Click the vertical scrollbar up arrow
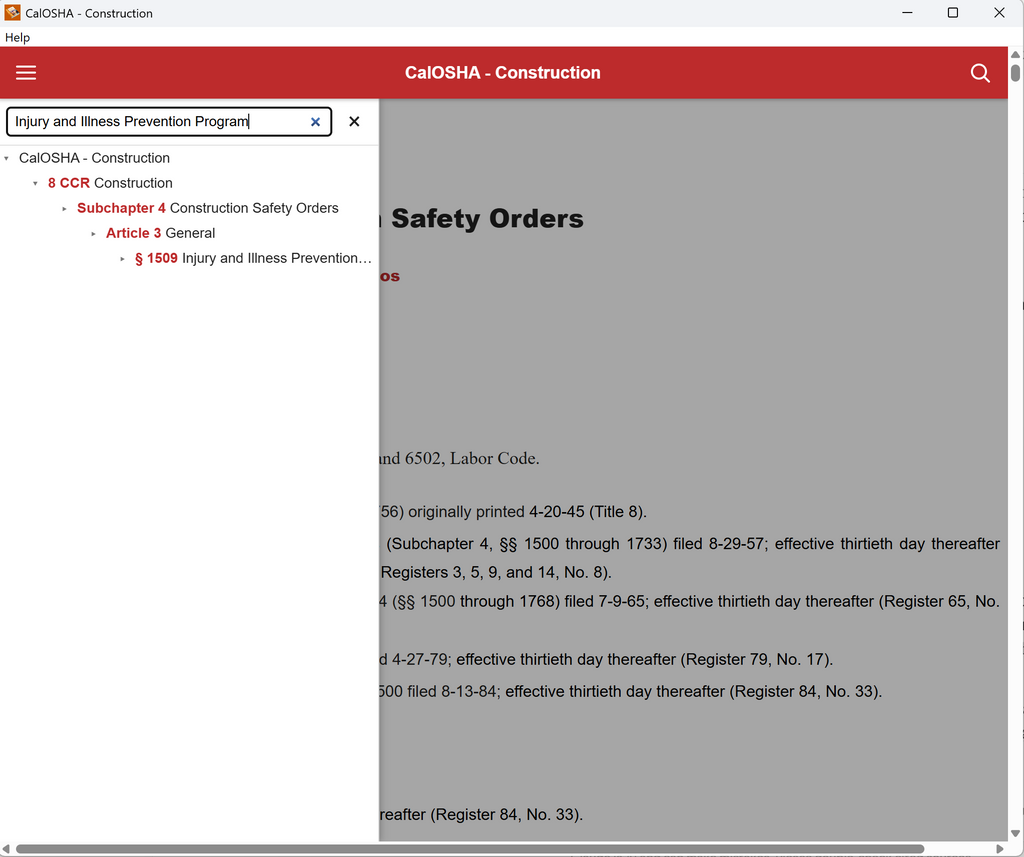Screen dimensions: 1024x857 [x=1016, y=54]
